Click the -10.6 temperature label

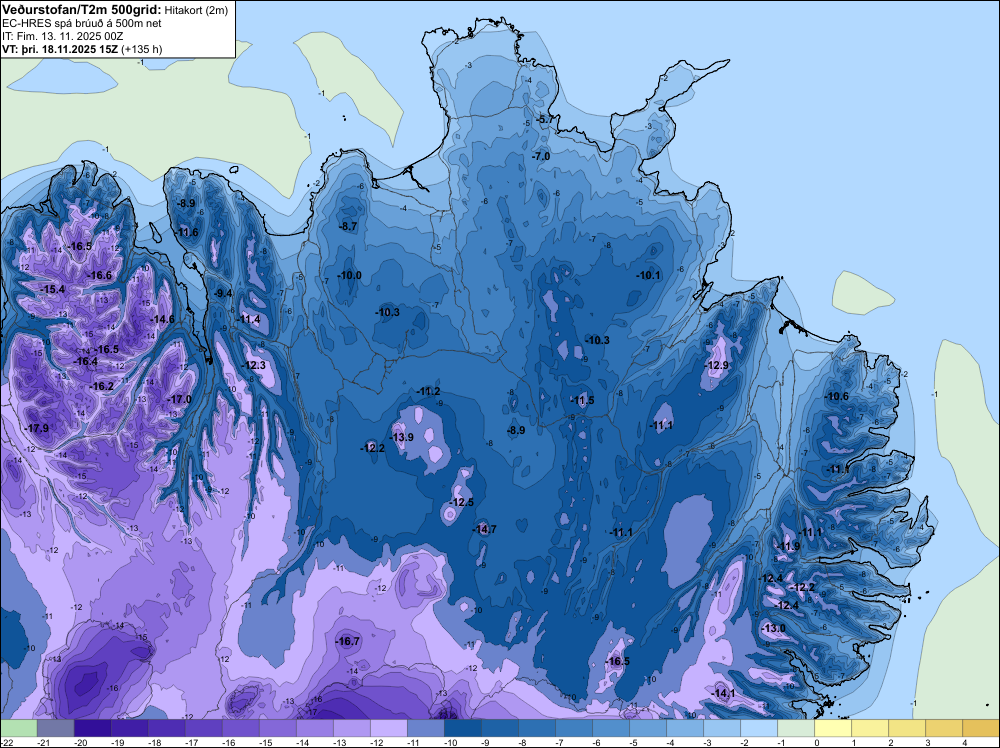(837, 396)
